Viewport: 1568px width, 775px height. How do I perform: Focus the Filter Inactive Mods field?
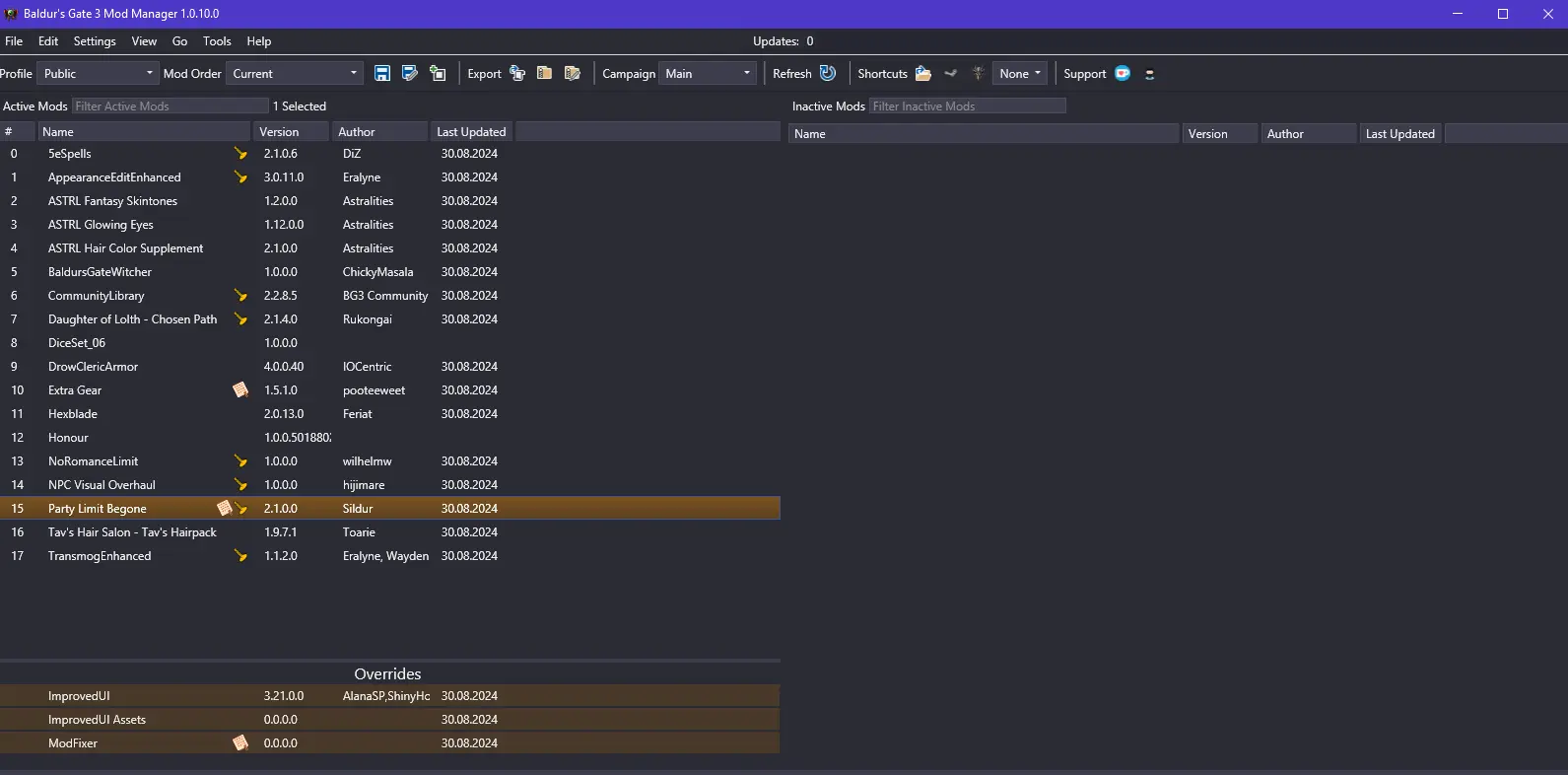pos(967,106)
